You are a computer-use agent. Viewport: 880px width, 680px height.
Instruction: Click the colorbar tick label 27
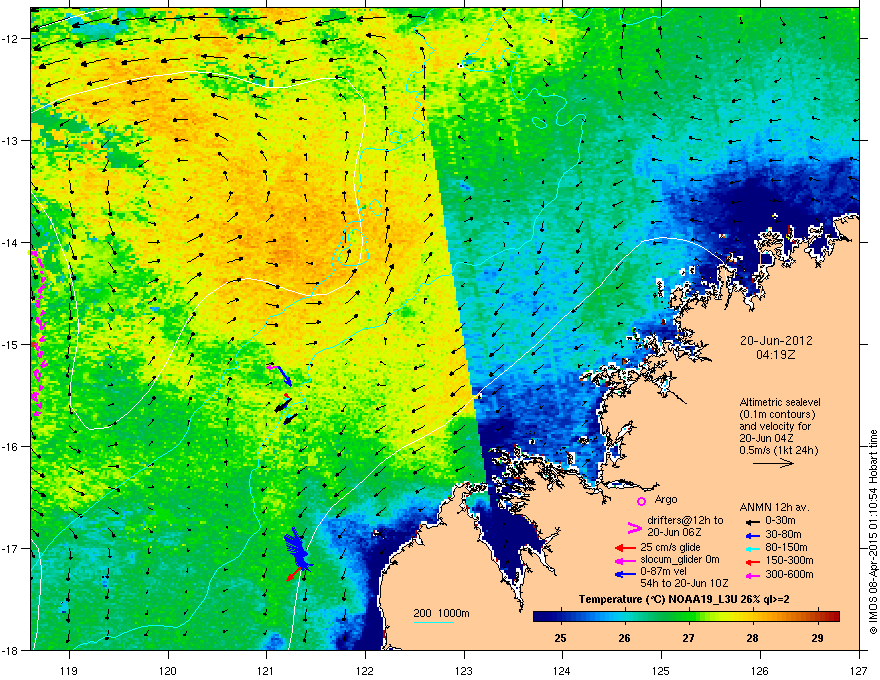coord(689,638)
